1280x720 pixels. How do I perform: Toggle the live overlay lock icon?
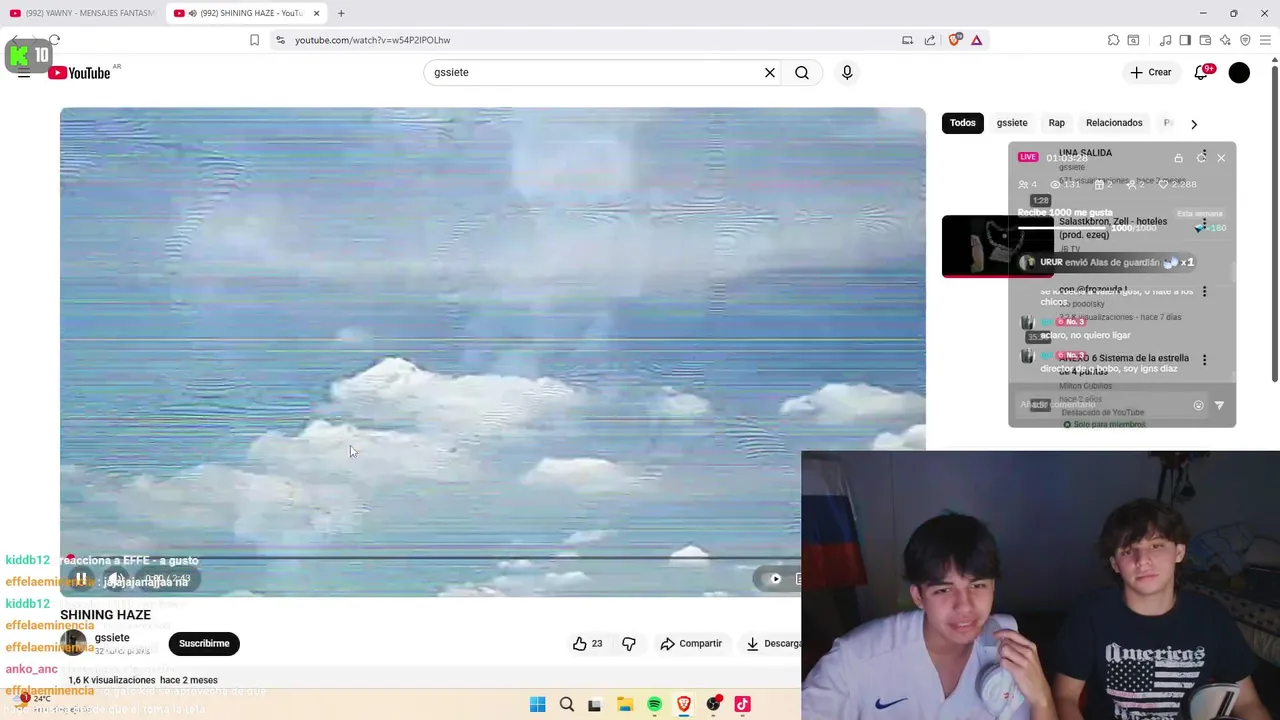pyautogui.click(x=1178, y=158)
